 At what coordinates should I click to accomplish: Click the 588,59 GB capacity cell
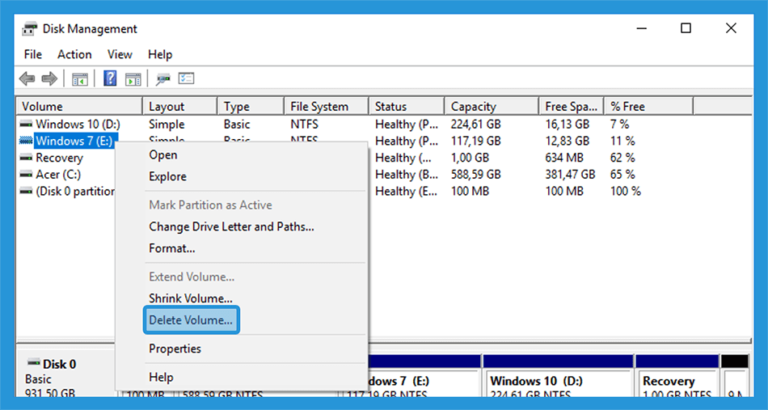coord(476,174)
